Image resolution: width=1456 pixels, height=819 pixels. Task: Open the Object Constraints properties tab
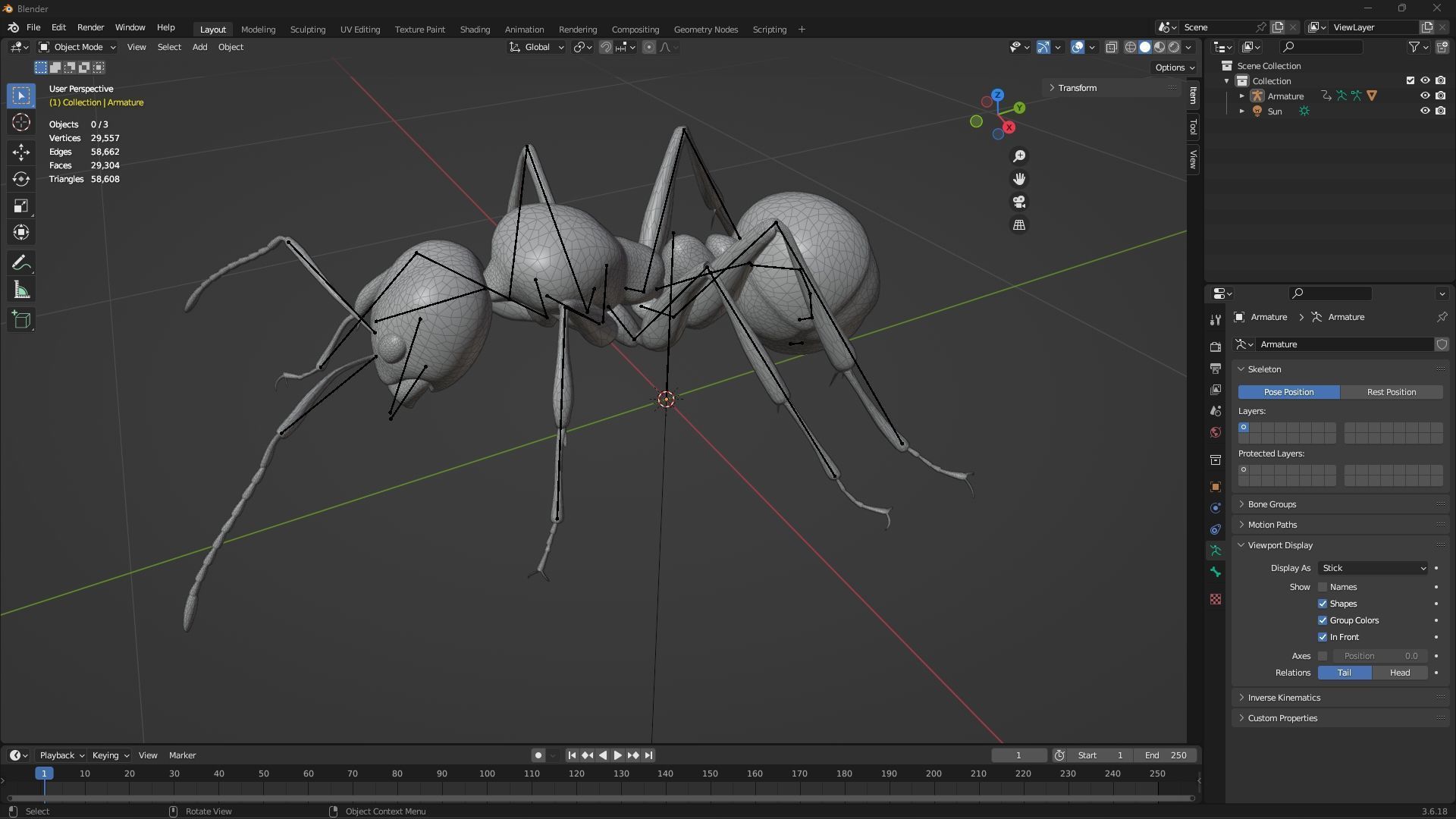pos(1216,529)
